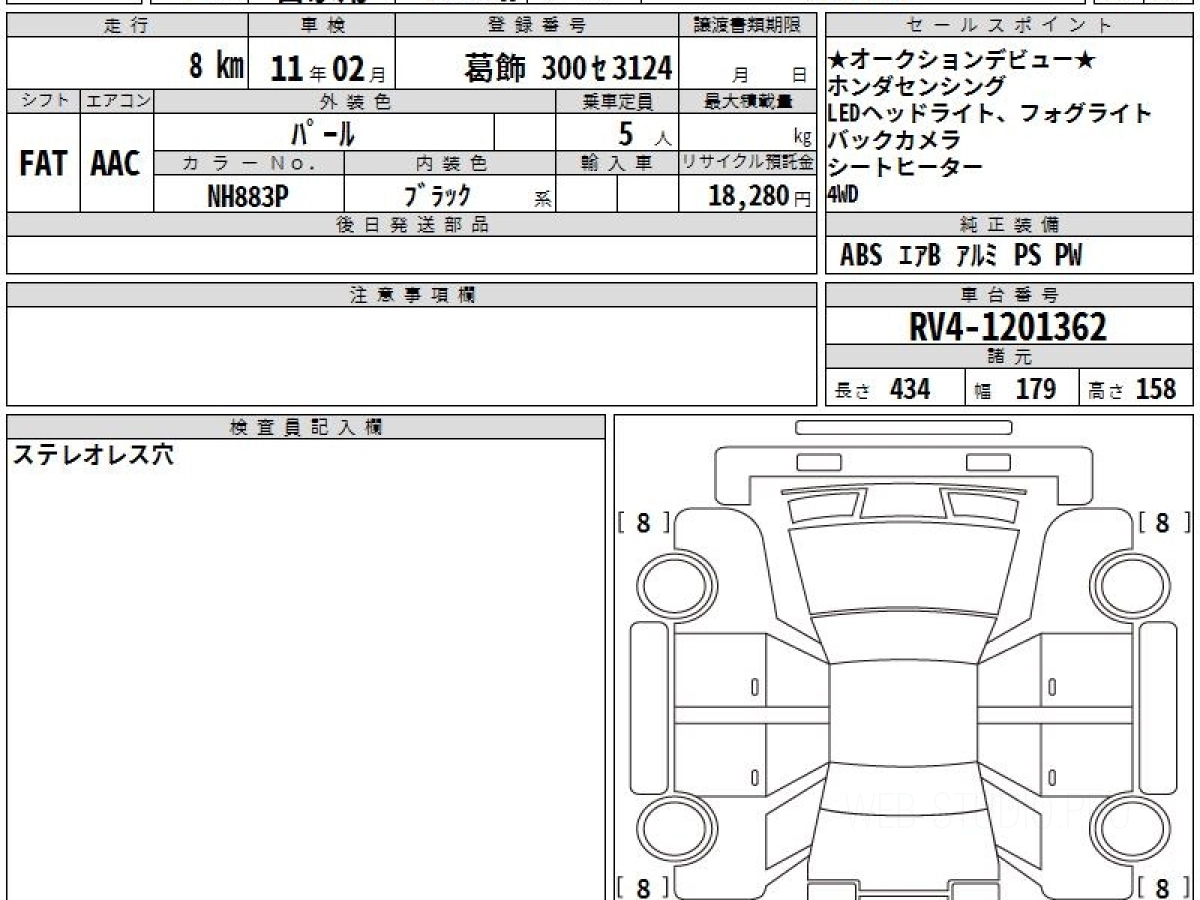Click the 純正装備 header
The image size is (1200, 900).
[x=1010, y=225]
